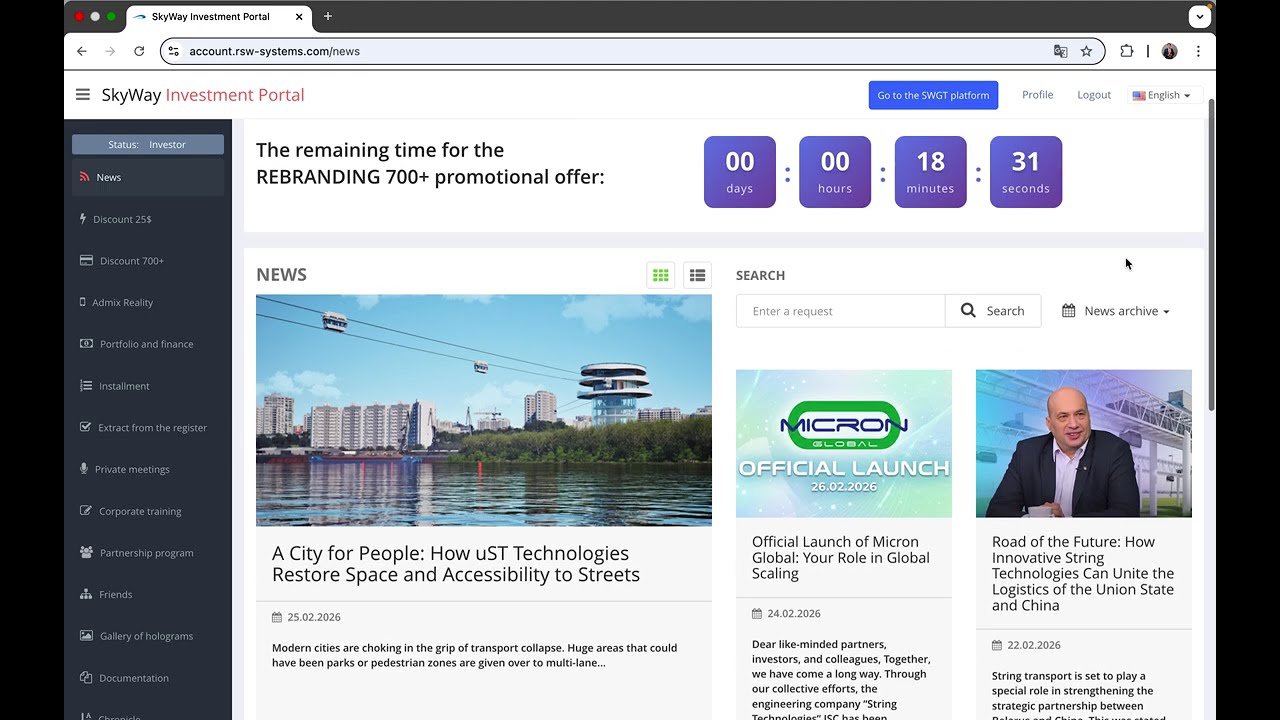Click the Extract from the register icon
Screen dimensions: 1280x720
[85, 427]
